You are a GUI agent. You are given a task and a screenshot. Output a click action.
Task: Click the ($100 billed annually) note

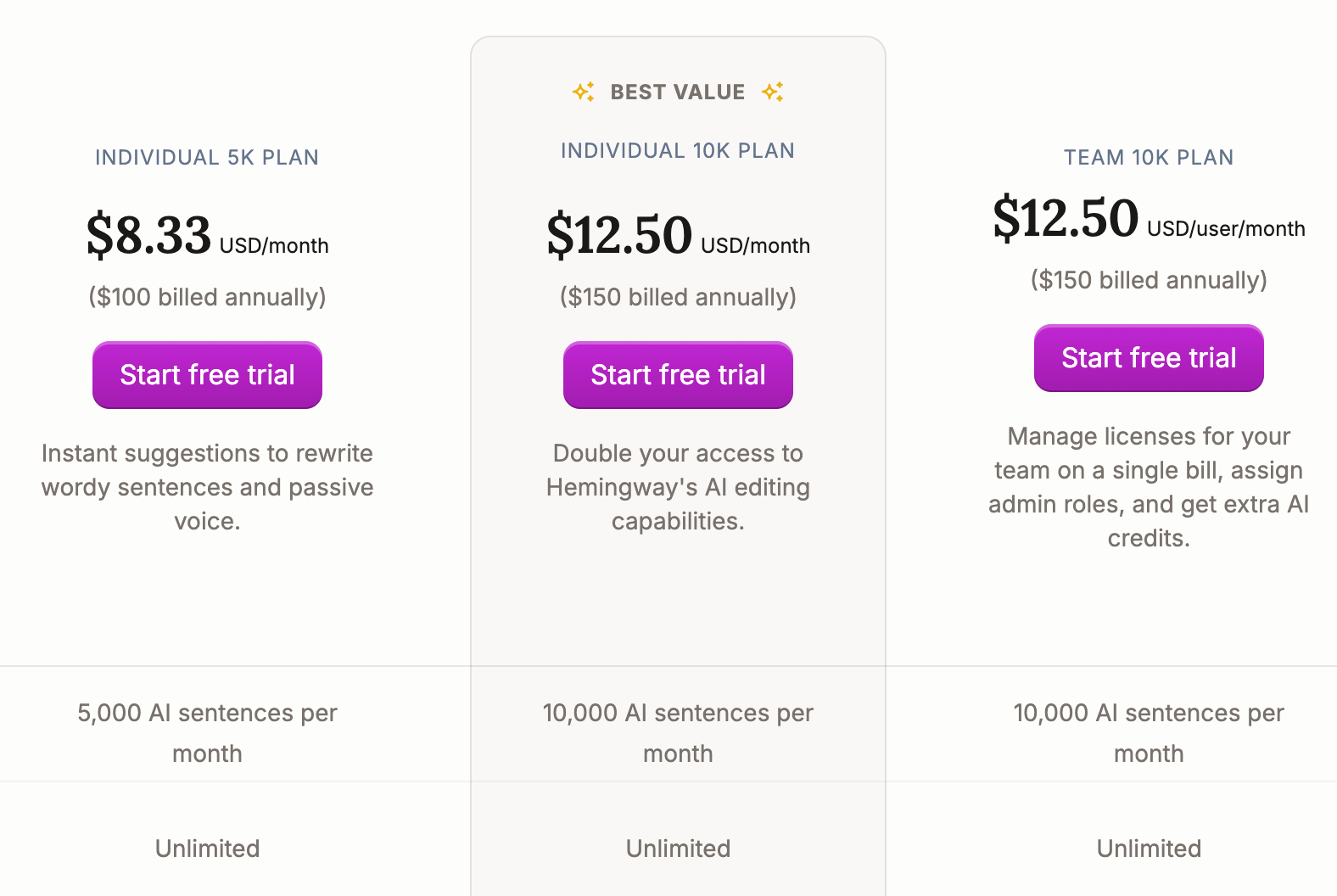[x=207, y=297]
